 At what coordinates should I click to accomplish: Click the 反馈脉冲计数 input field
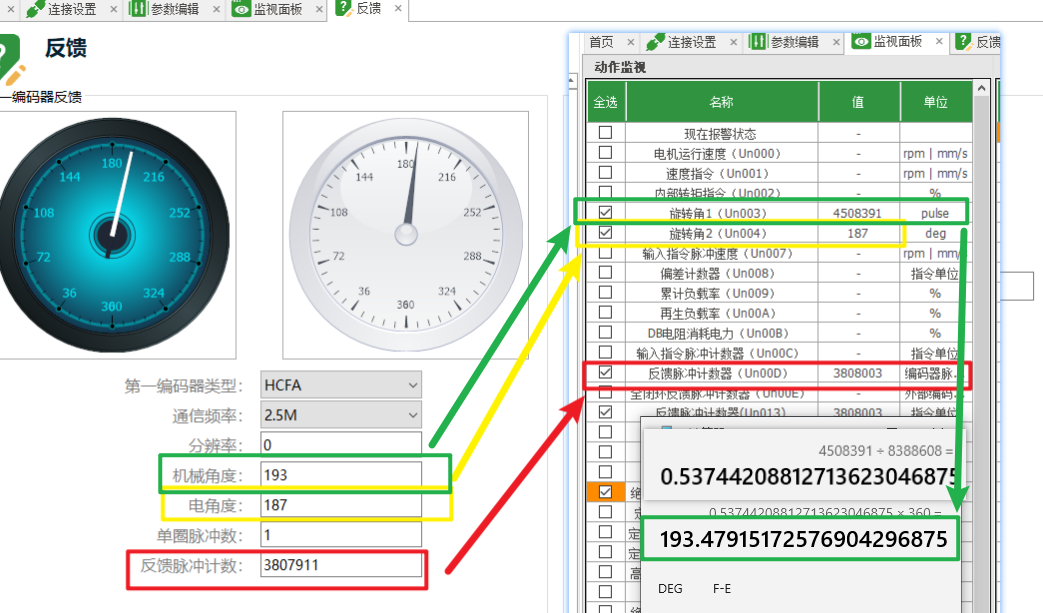pos(341,565)
